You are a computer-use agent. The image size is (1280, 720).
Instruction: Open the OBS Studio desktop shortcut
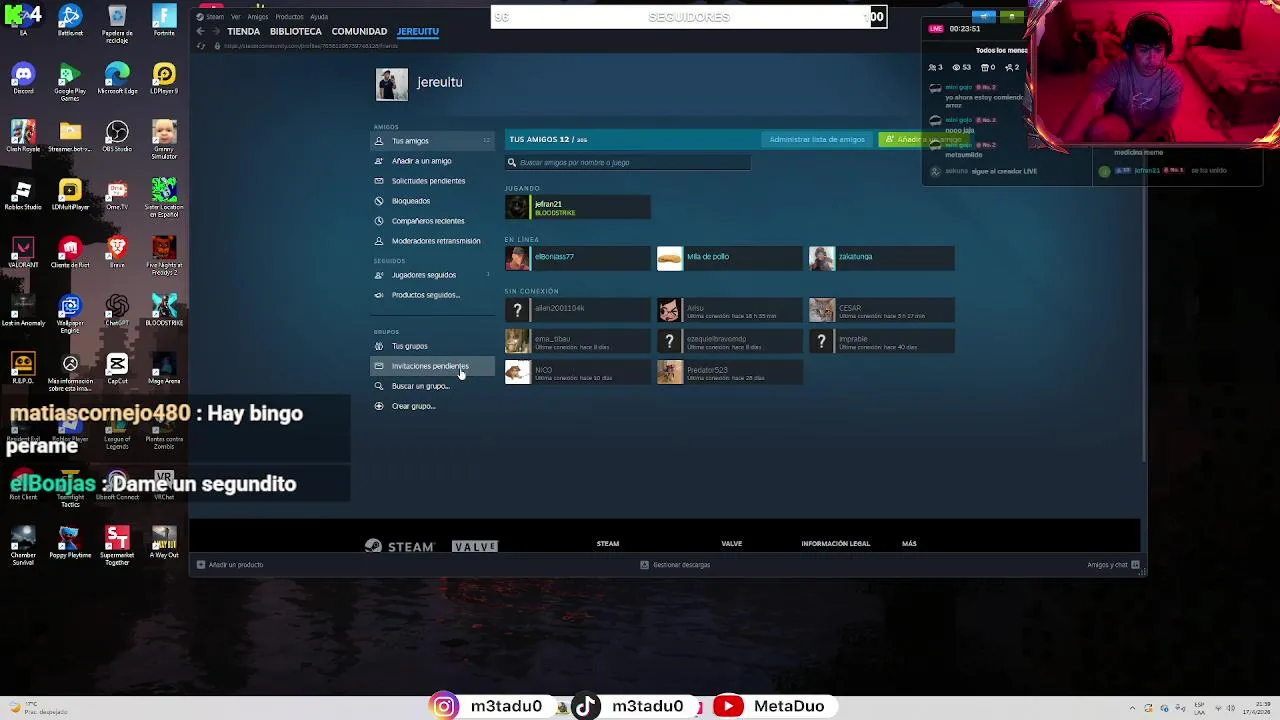117,136
